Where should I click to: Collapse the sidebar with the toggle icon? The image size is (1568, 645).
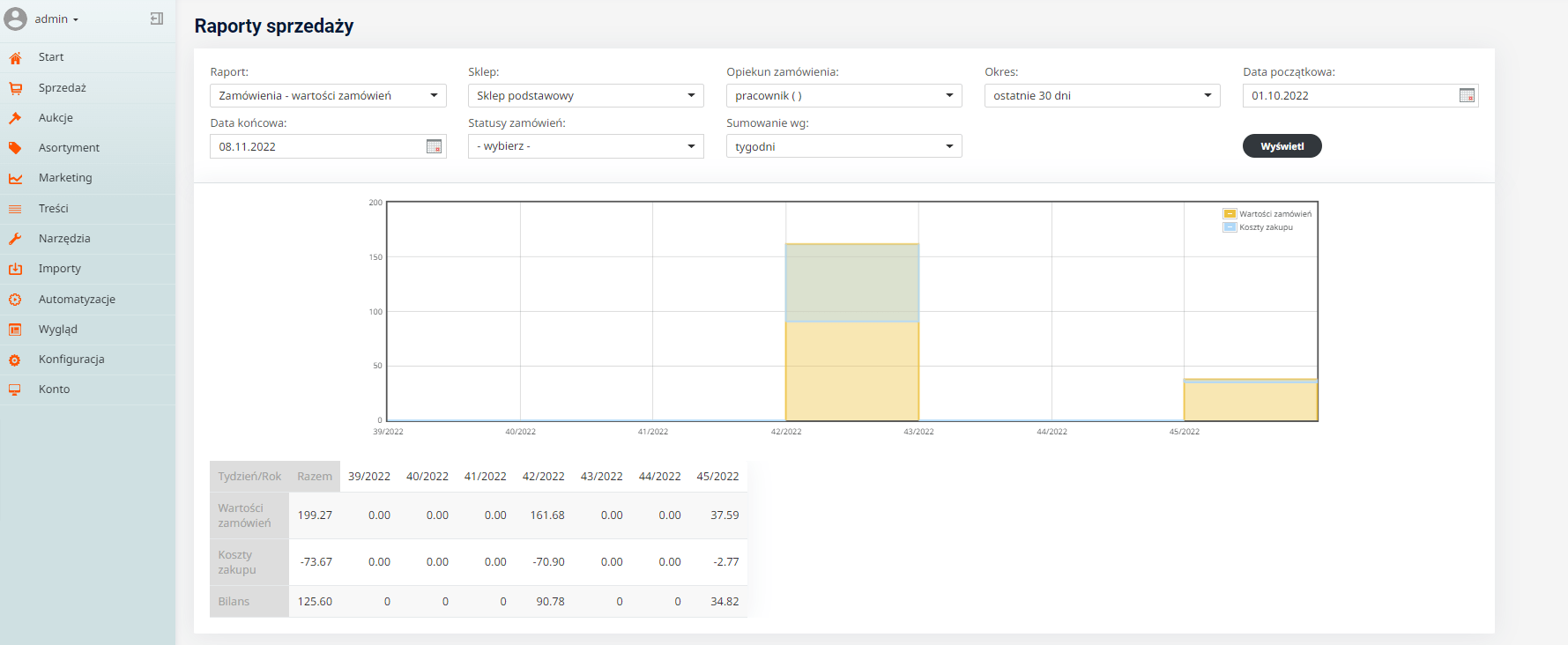click(157, 19)
